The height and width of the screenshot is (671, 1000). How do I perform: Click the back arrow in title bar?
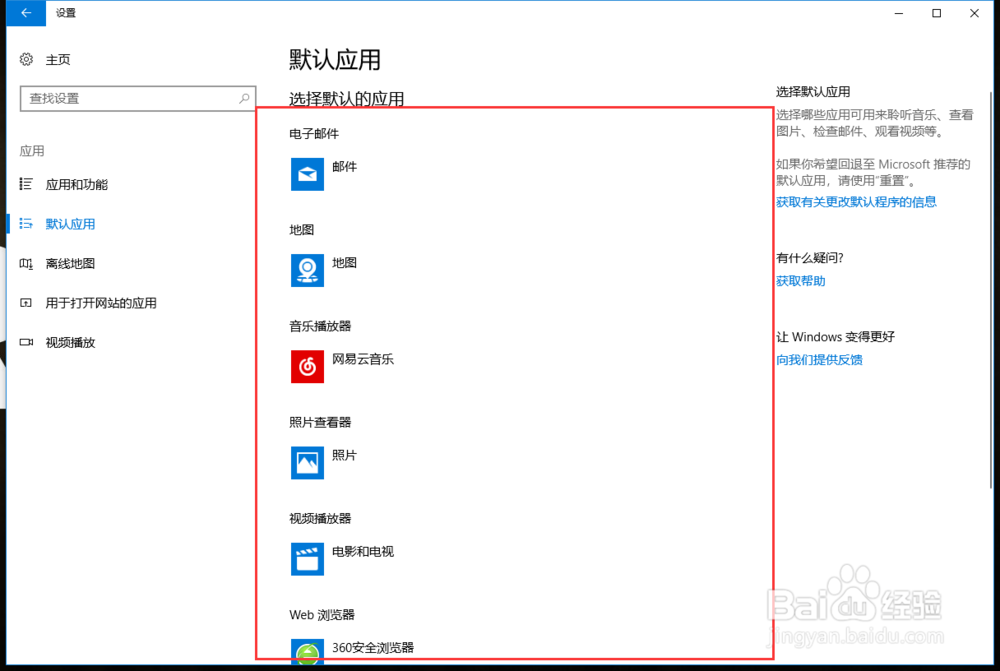coord(26,13)
